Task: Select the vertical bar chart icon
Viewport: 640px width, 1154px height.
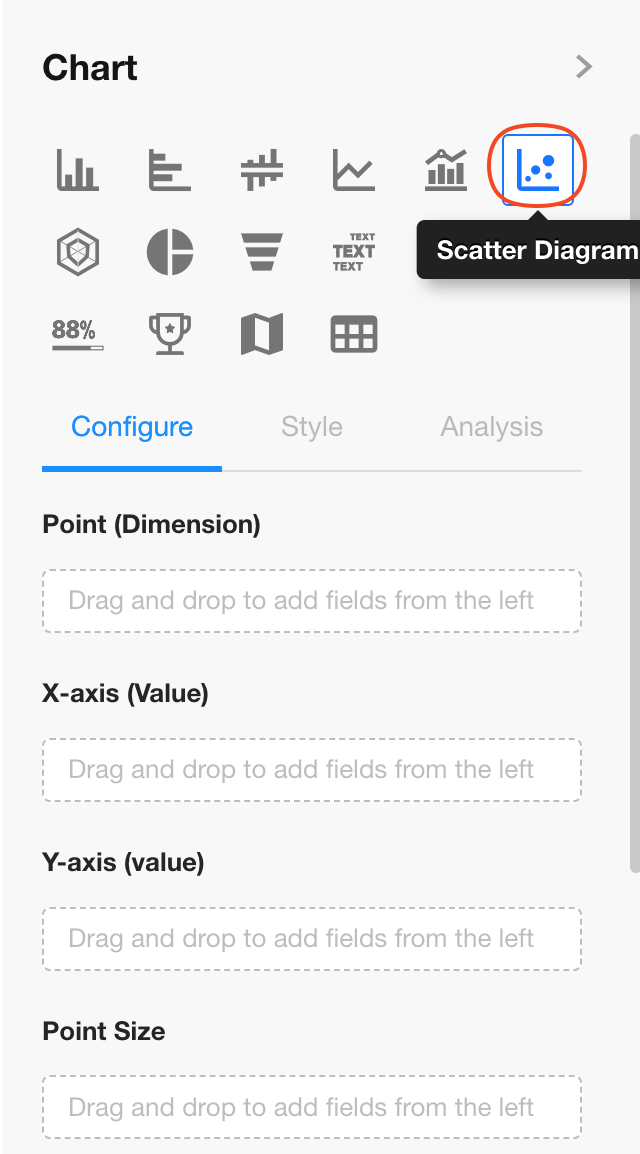Action: (77, 170)
